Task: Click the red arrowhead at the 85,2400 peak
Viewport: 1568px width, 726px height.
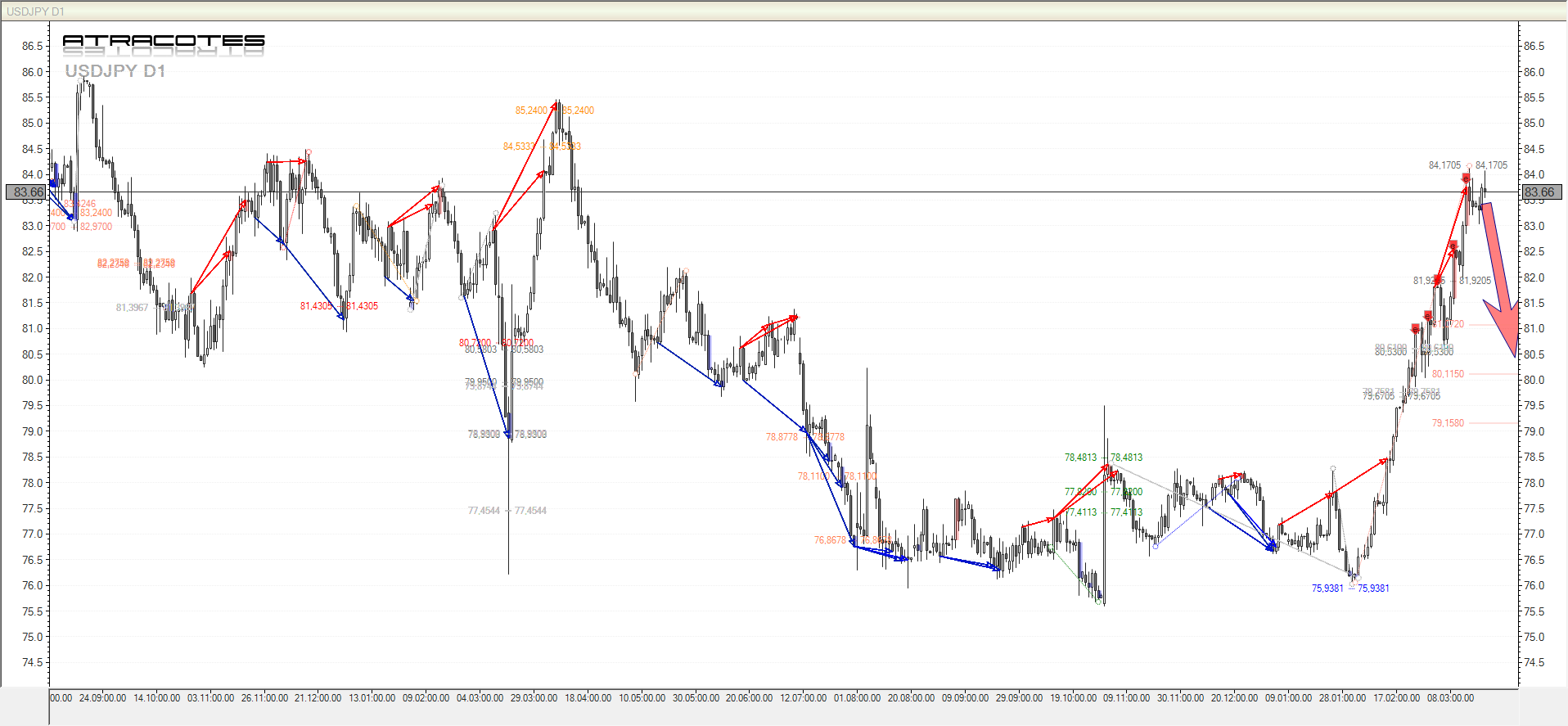Action: pos(555,106)
